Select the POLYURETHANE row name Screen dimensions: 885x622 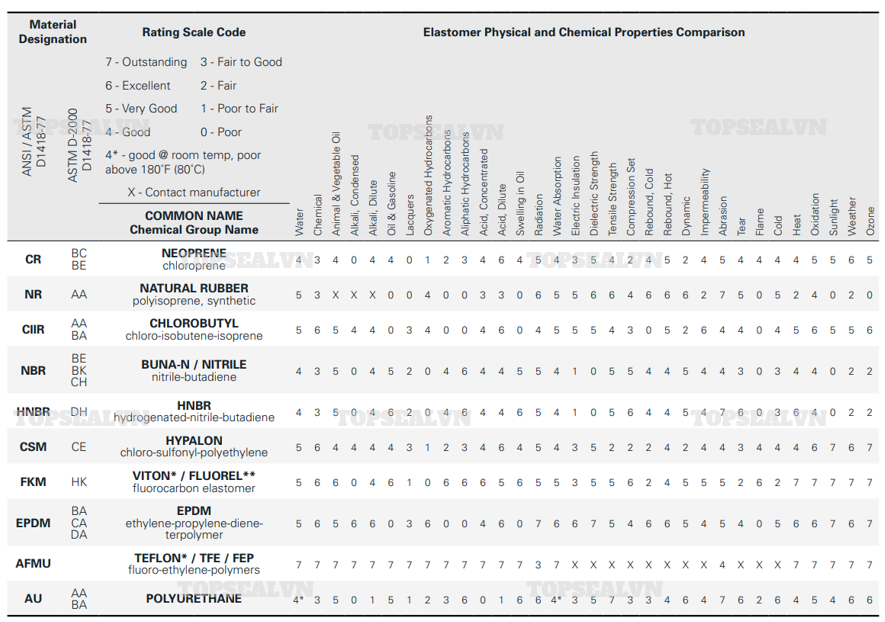point(194,598)
